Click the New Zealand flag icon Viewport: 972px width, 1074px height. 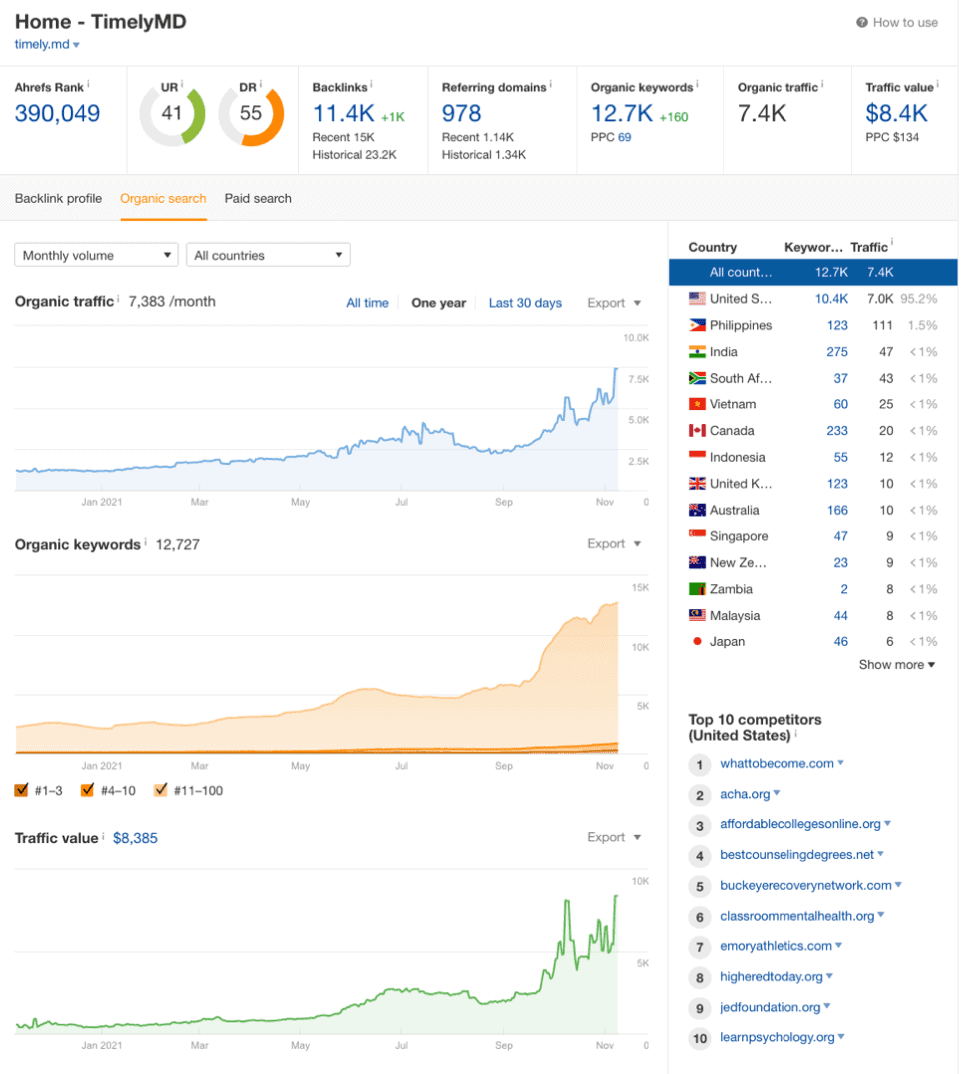697,562
